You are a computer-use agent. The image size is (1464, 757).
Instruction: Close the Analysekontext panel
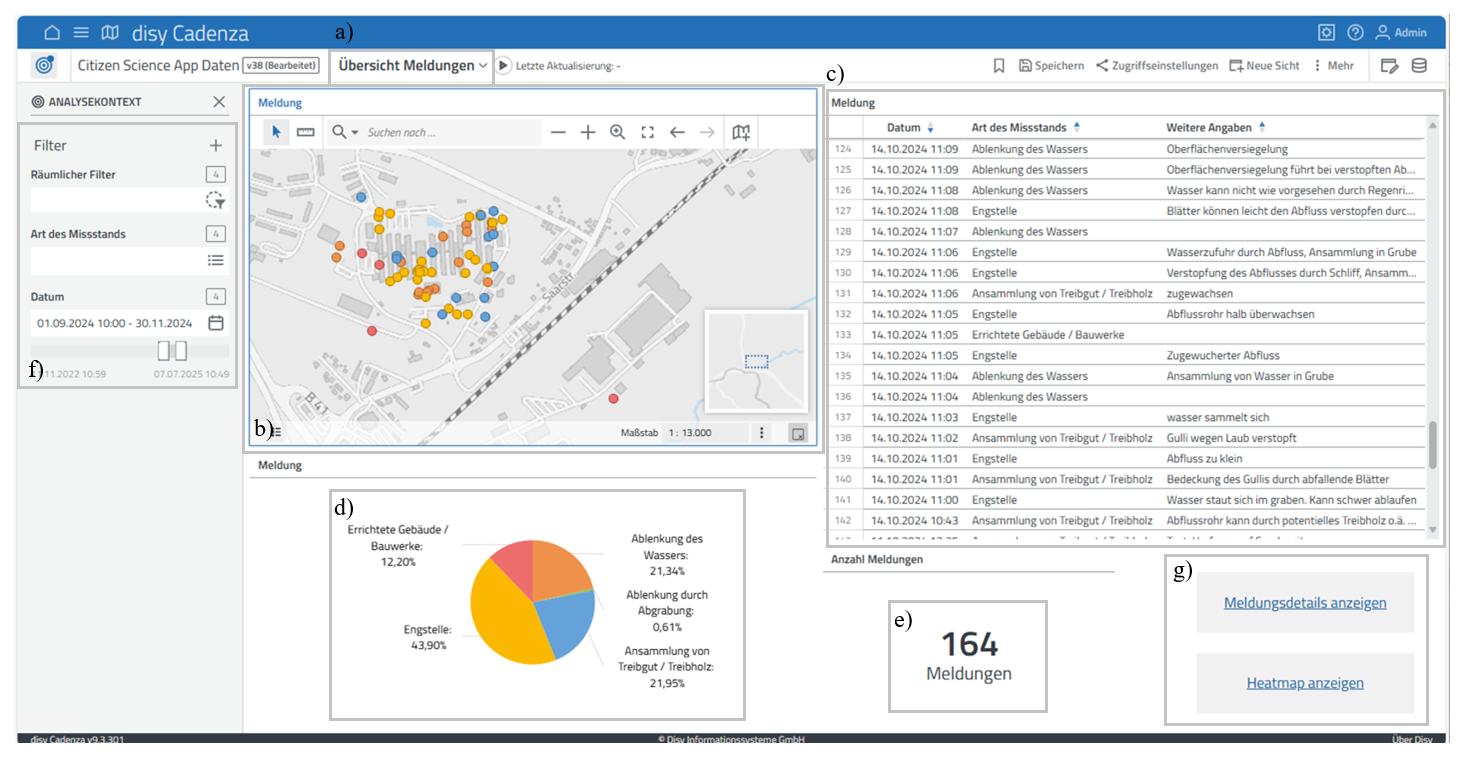point(219,102)
